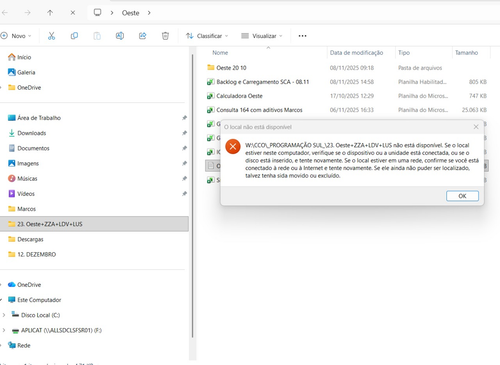Stop loading with the X beside up arrow
Image resolution: width=500 pixels, height=365 pixels.
click(73, 13)
